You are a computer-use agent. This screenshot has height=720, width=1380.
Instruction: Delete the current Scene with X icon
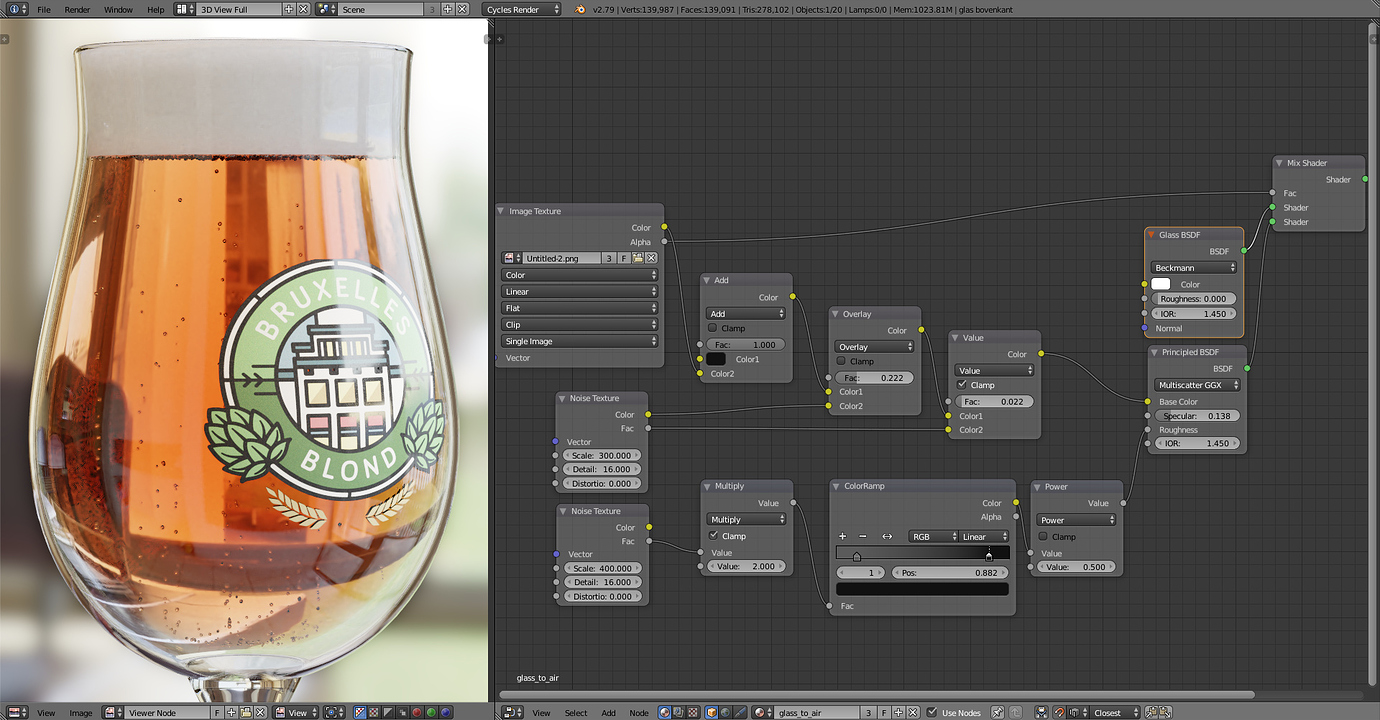tap(461, 9)
